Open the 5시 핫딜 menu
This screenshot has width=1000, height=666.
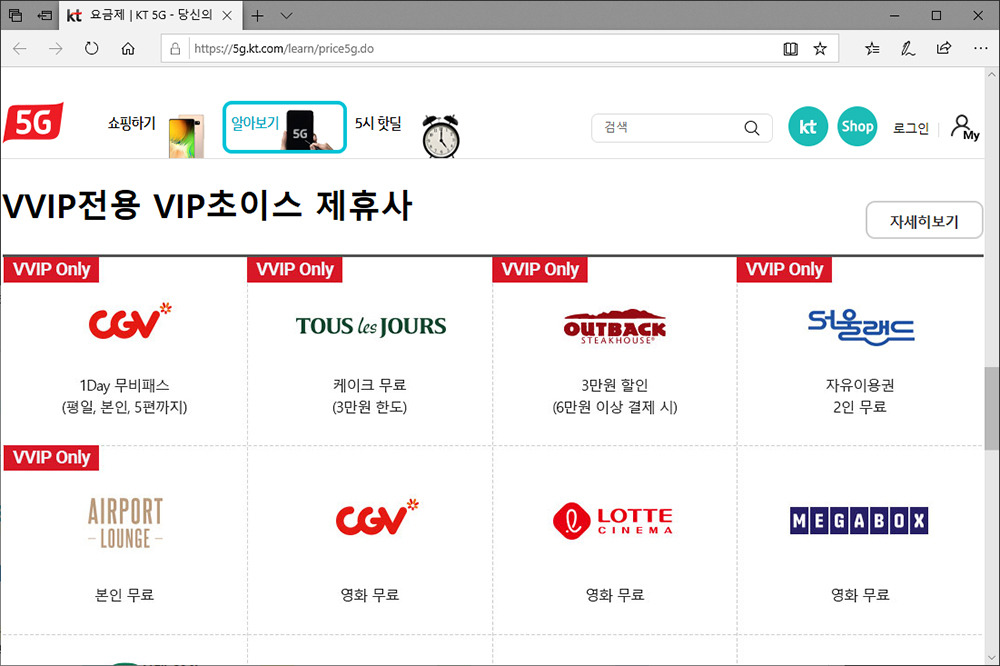[x=378, y=123]
